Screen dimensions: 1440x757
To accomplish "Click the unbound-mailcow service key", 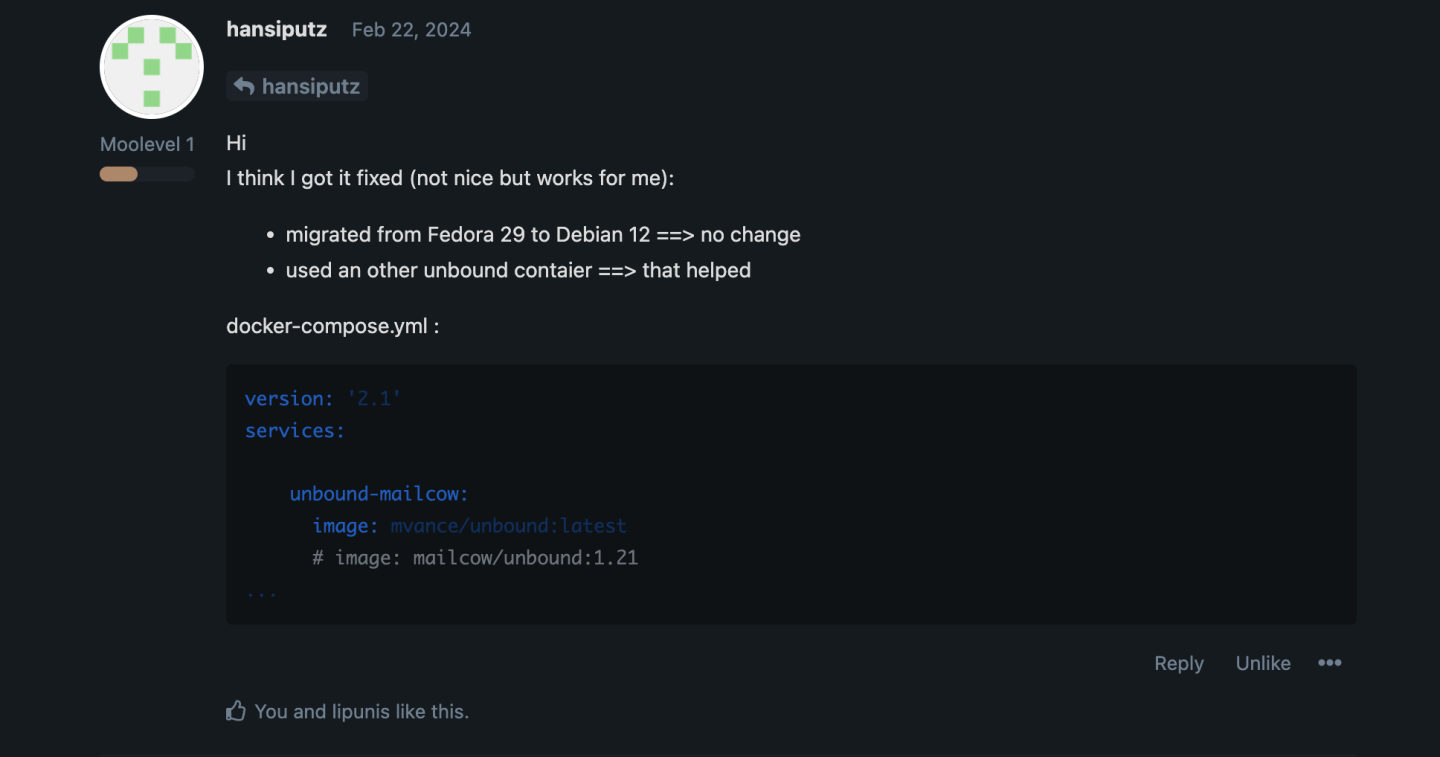I will 379,494.
